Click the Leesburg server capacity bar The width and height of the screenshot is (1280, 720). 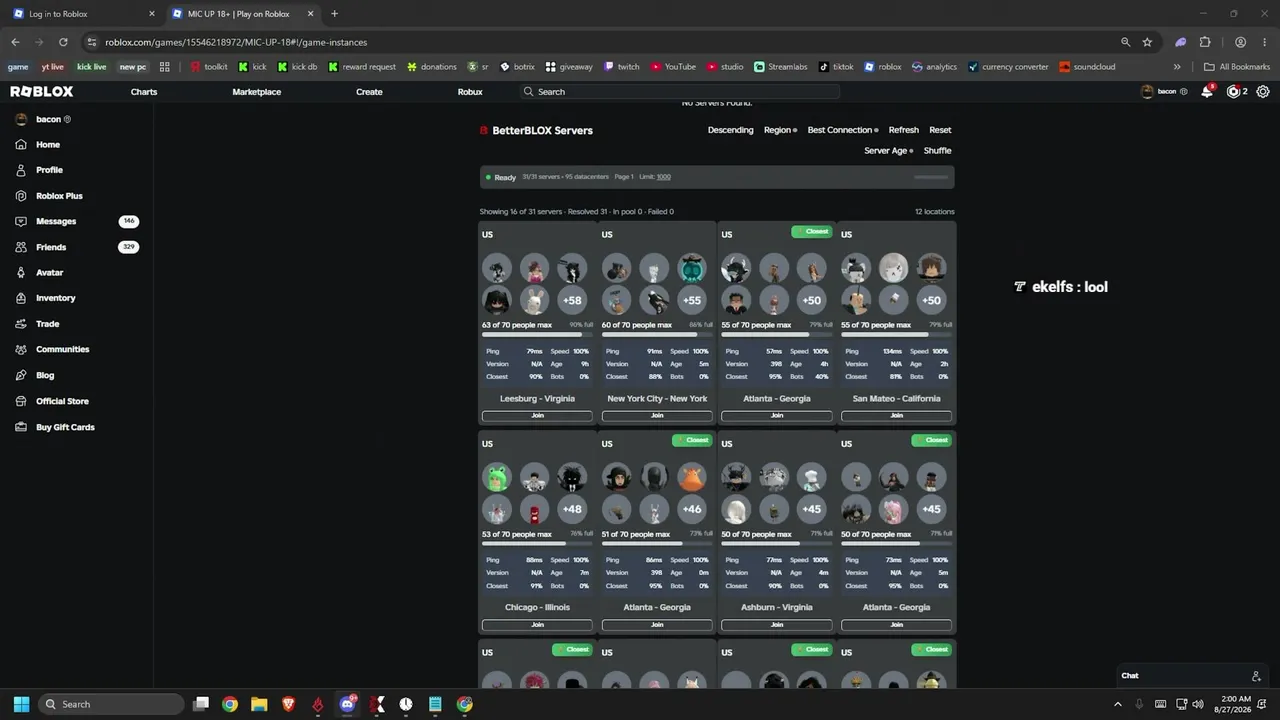tap(537, 335)
